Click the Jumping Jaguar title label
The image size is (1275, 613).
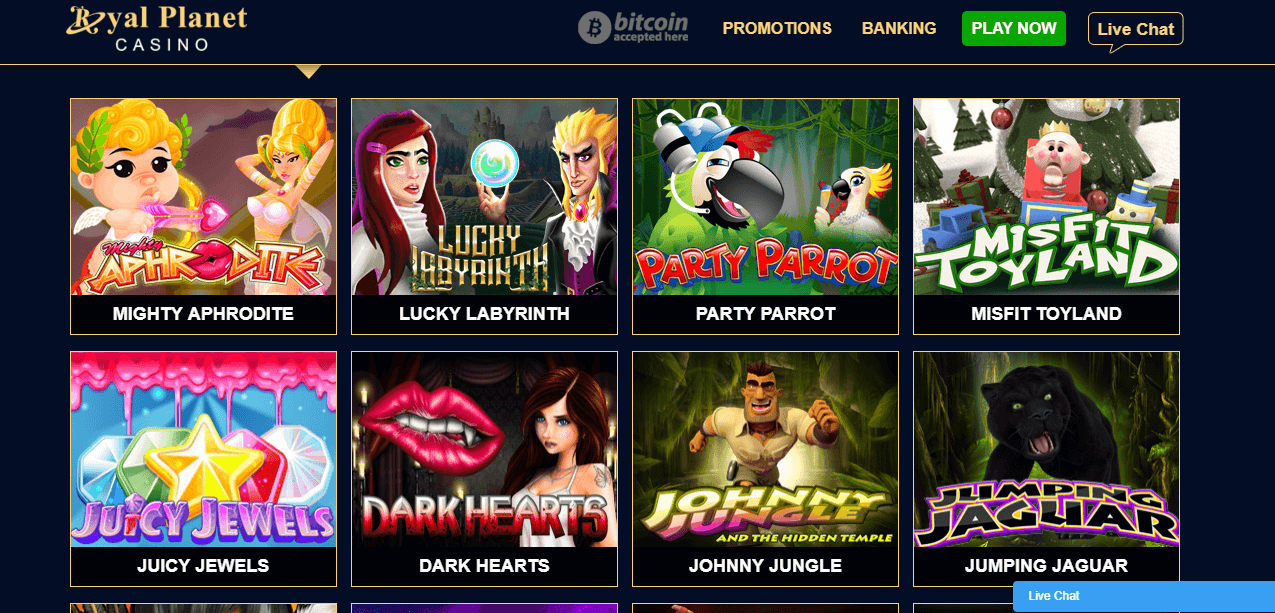point(1046,566)
